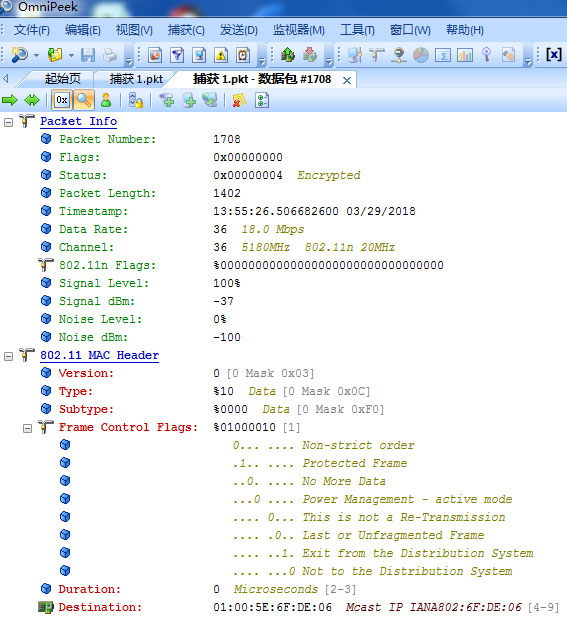The height and width of the screenshot is (617, 567).
Task: Click the green double-headed arrow icon
Action: (x=32, y=100)
